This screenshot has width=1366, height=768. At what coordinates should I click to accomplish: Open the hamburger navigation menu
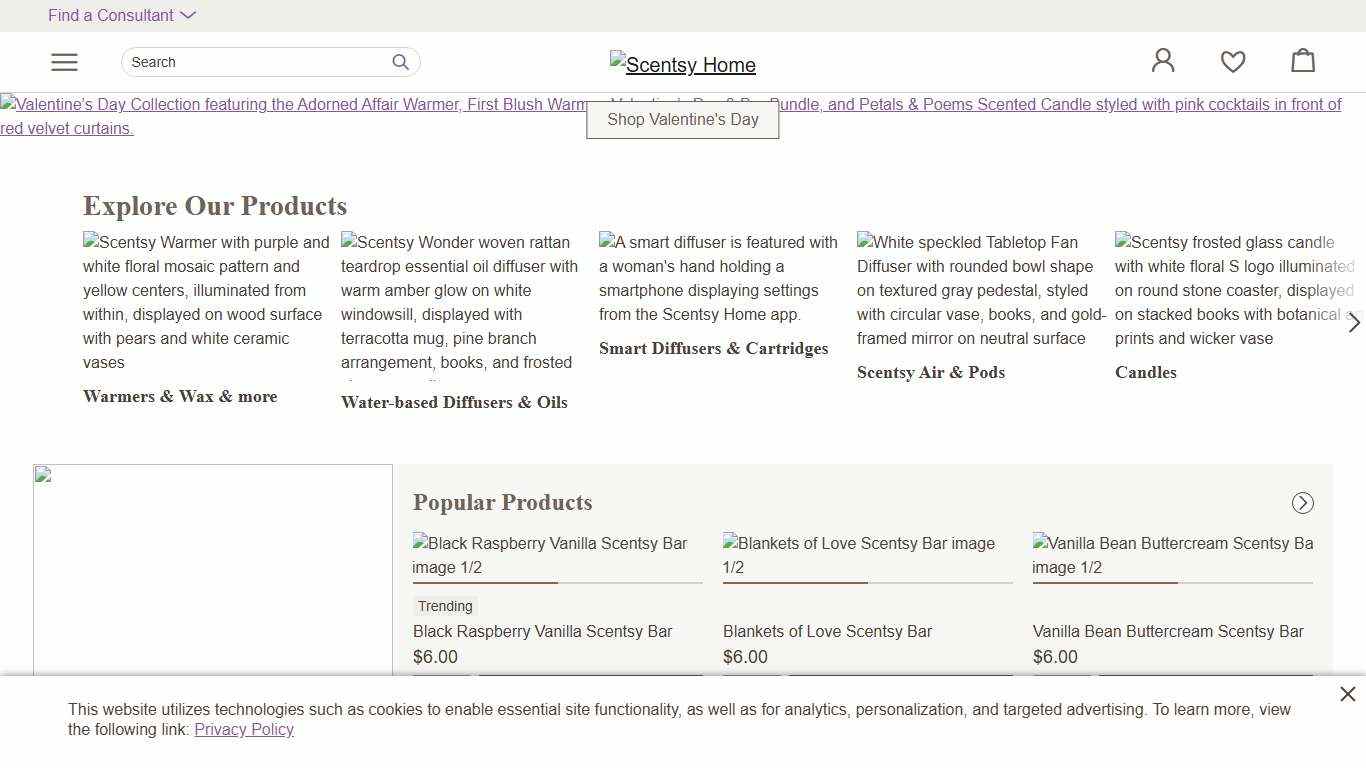pos(64,61)
